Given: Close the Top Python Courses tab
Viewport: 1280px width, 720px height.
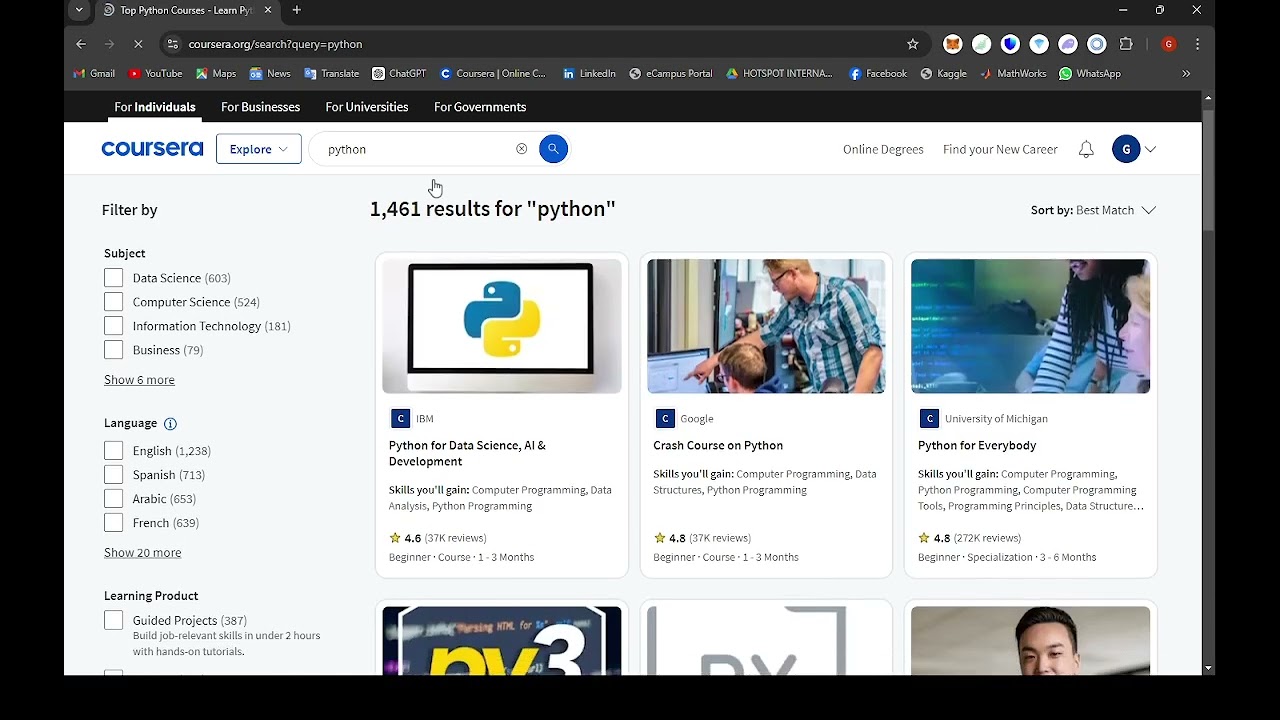Looking at the screenshot, I should [x=267, y=10].
